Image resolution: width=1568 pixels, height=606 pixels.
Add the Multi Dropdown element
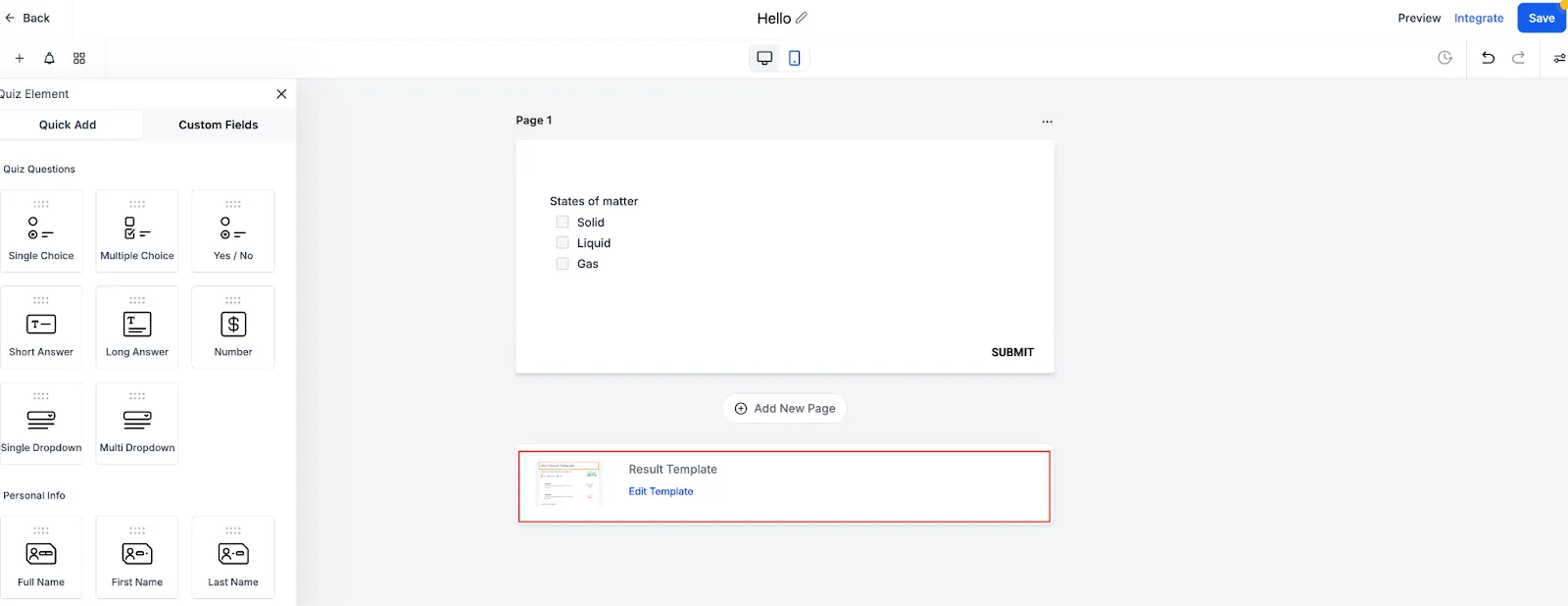coord(137,424)
